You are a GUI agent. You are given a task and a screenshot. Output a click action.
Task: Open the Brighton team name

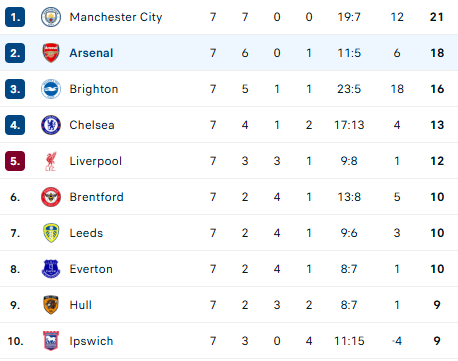point(94,89)
